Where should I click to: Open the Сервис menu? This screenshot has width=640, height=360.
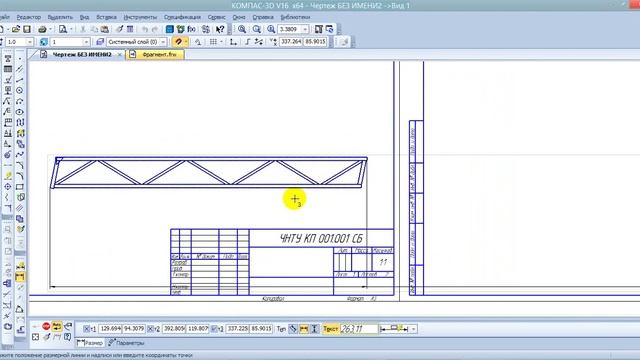216,17
